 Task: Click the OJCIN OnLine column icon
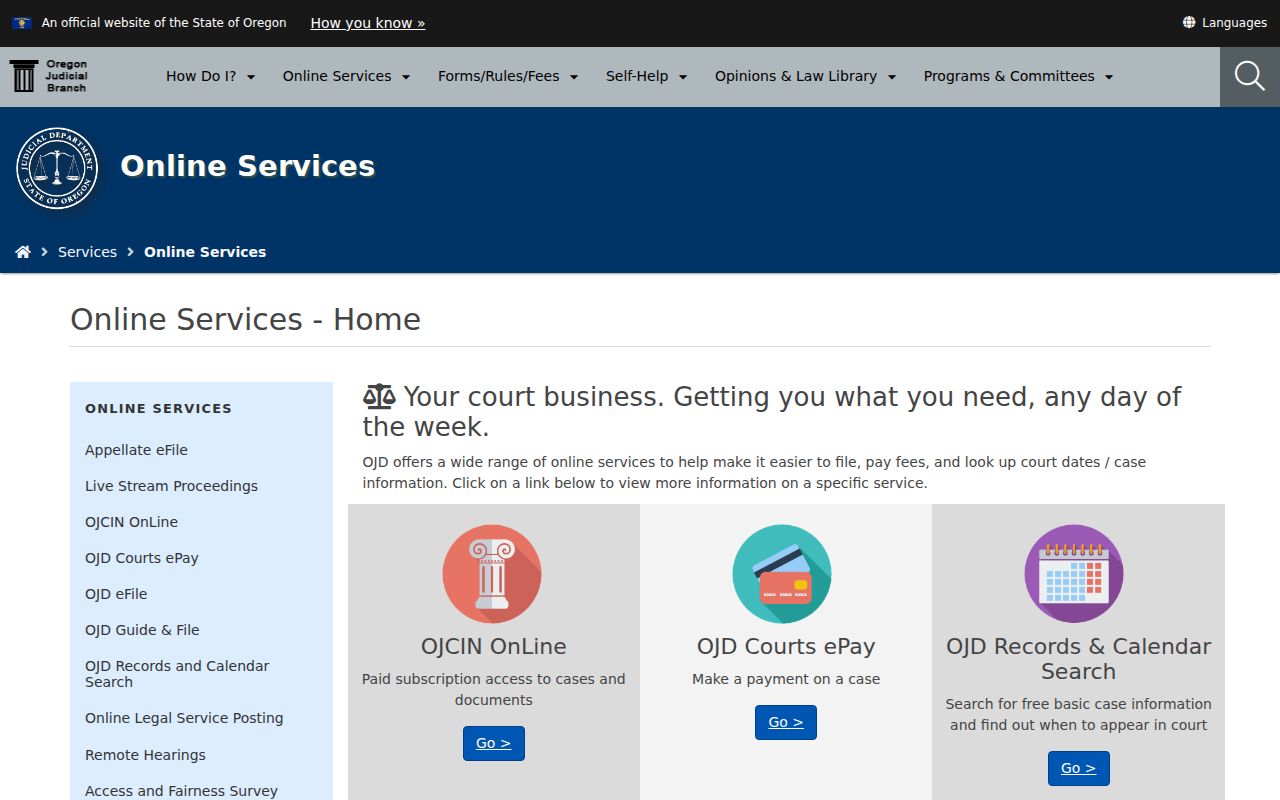click(492, 574)
